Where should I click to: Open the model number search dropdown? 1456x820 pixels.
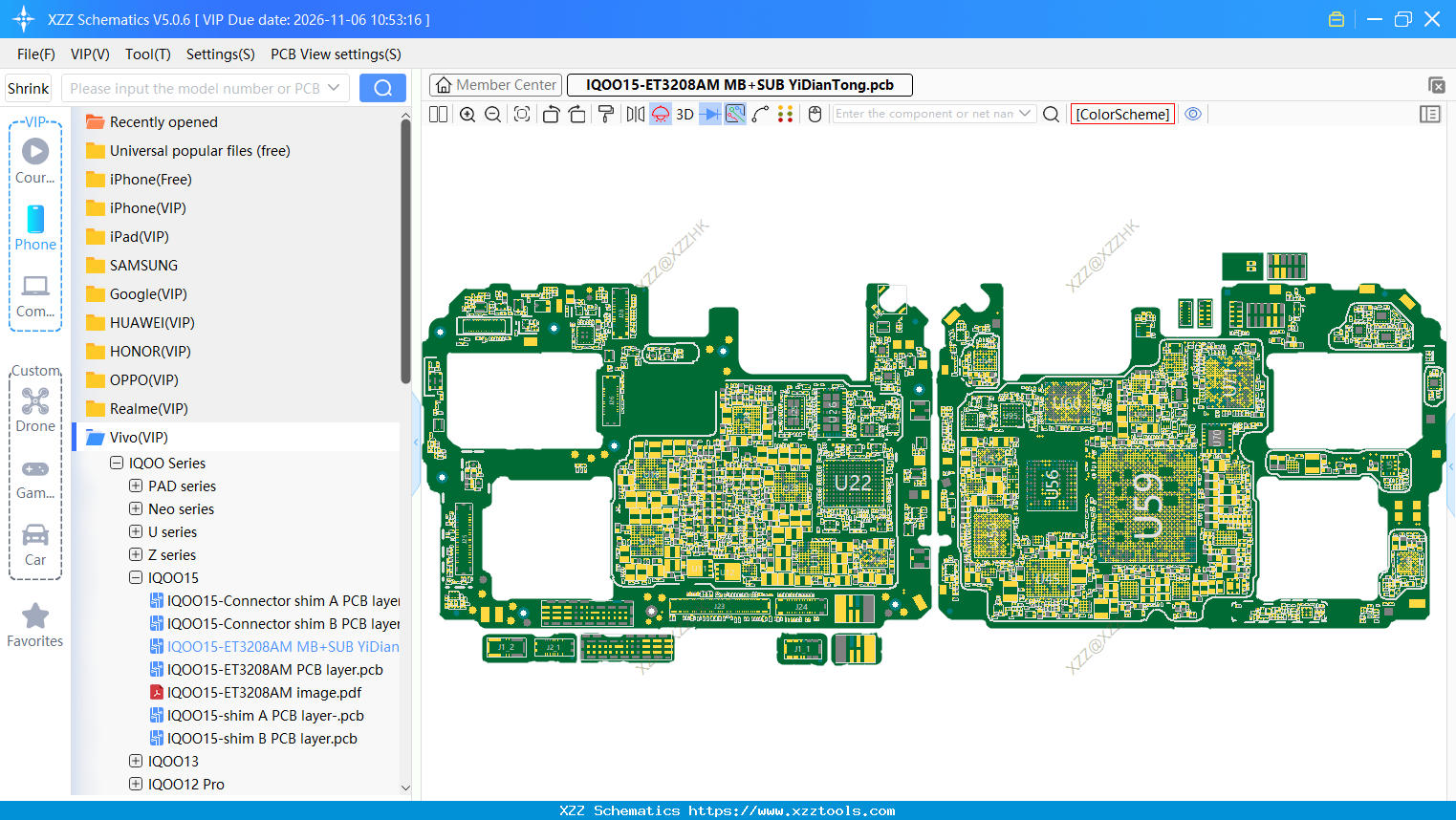click(x=334, y=88)
